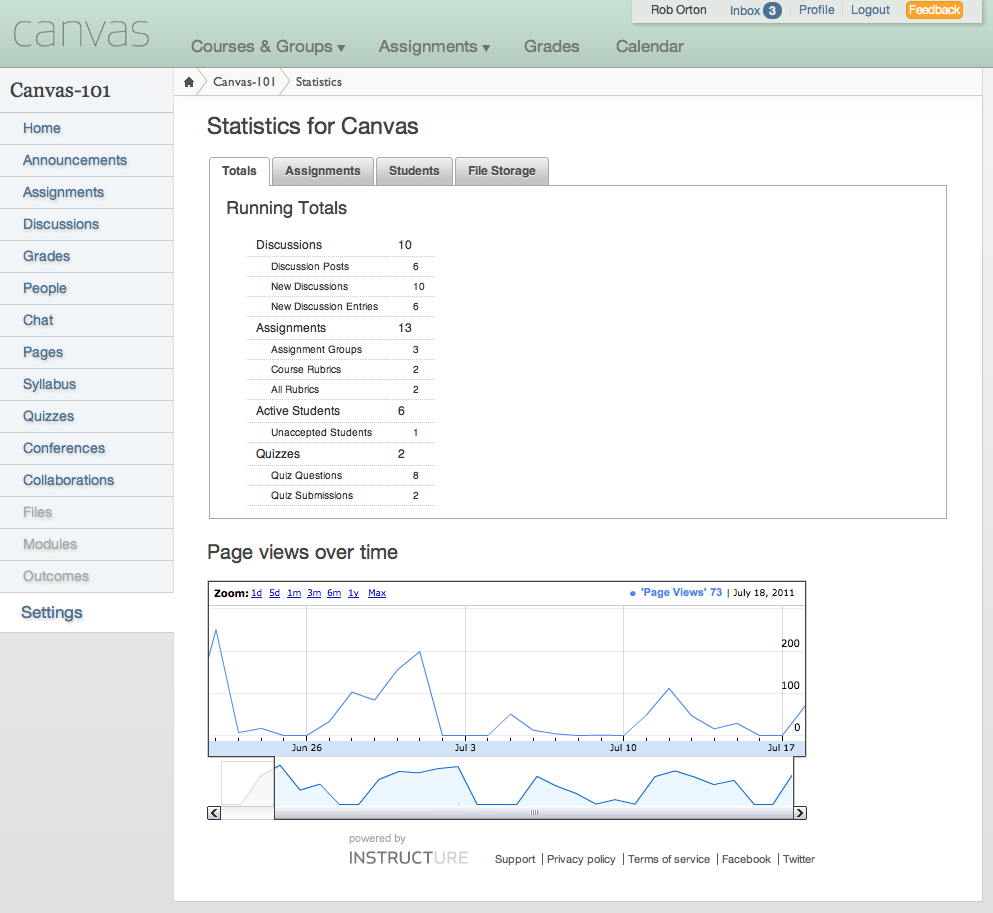Click the range selector overview chart
Image resolution: width=993 pixels, height=913 pixels.
pyautogui.click(x=507, y=783)
